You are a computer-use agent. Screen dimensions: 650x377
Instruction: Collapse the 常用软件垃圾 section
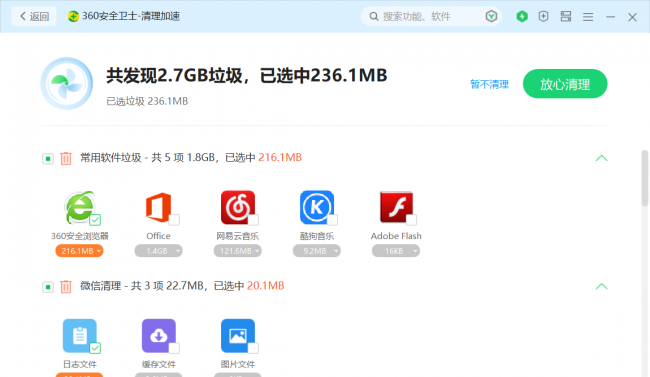tap(601, 158)
